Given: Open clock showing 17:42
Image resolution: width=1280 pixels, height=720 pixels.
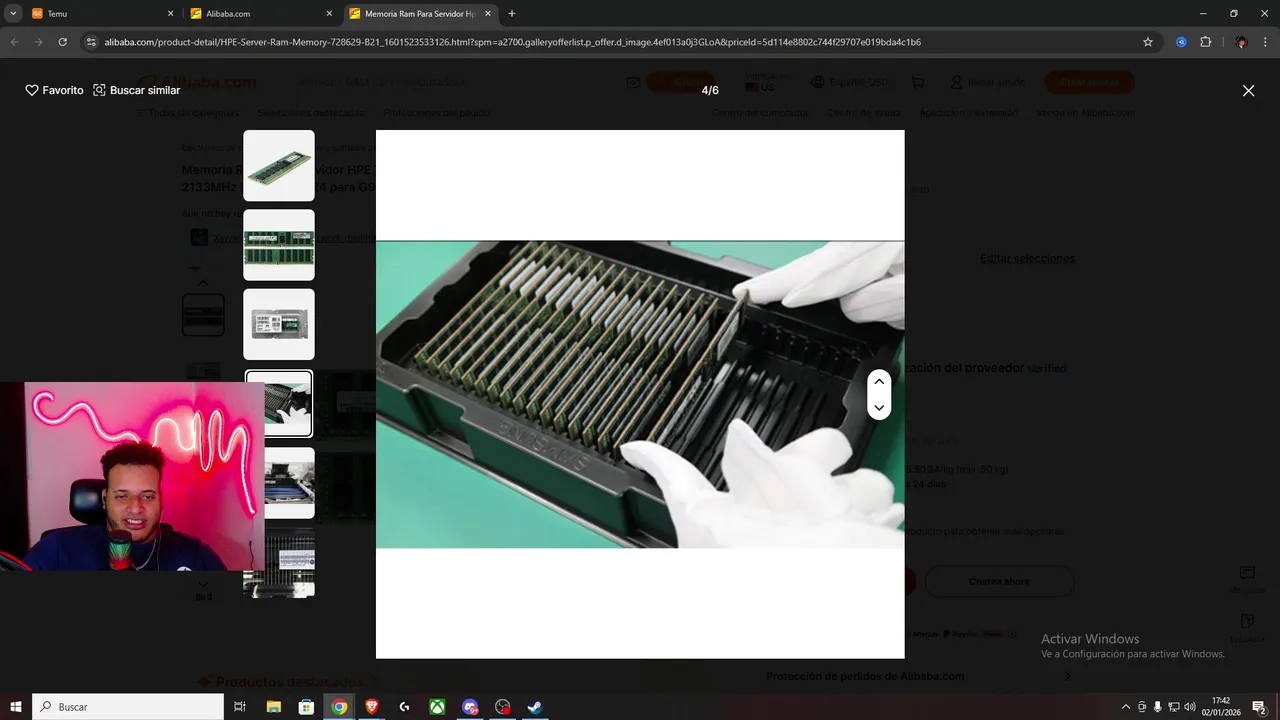Looking at the screenshot, I should 1221,707.
